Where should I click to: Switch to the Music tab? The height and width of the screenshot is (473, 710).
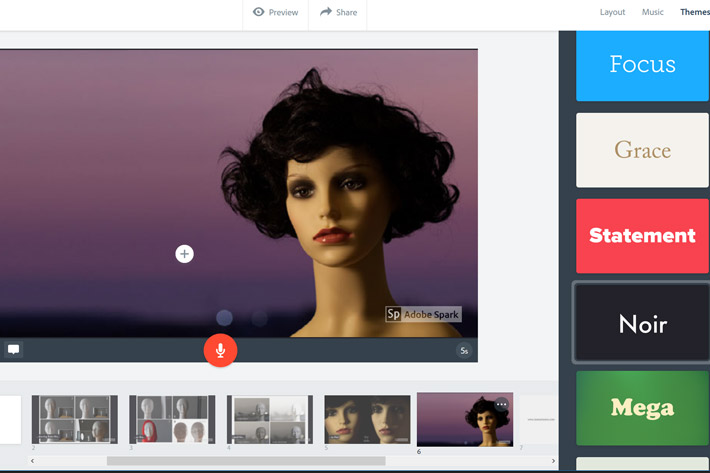pyautogui.click(x=652, y=12)
